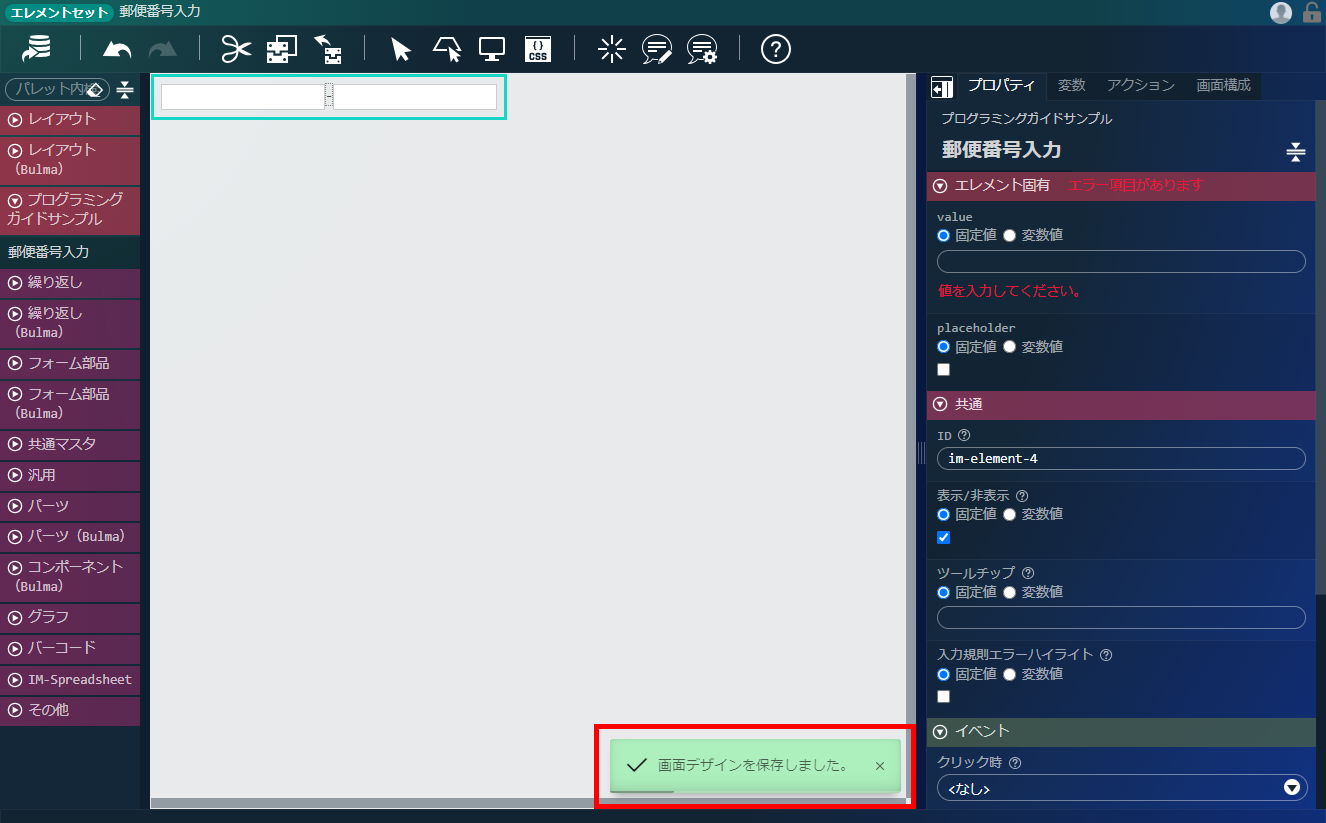Screen dimensions: 1326x823
Task: Expand the レイアウト palette category
Action: [70, 120]
